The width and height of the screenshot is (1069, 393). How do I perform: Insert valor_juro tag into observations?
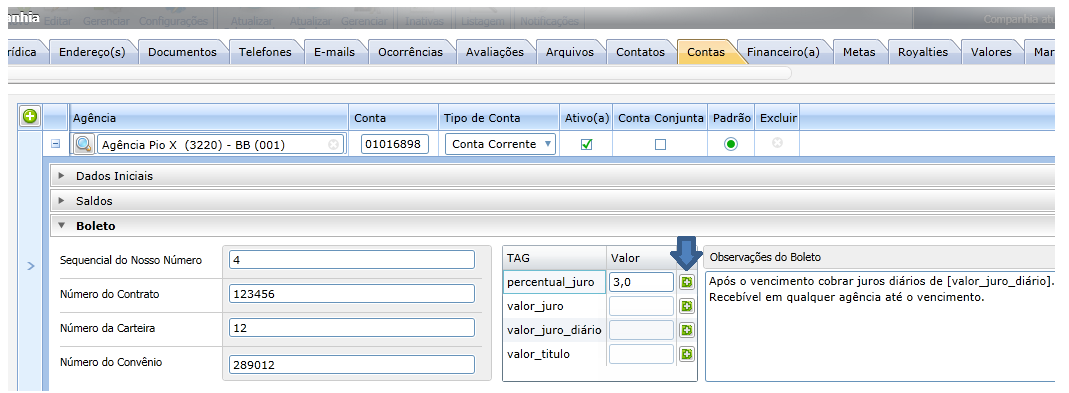pyautogui.click(x=687, y=306)
